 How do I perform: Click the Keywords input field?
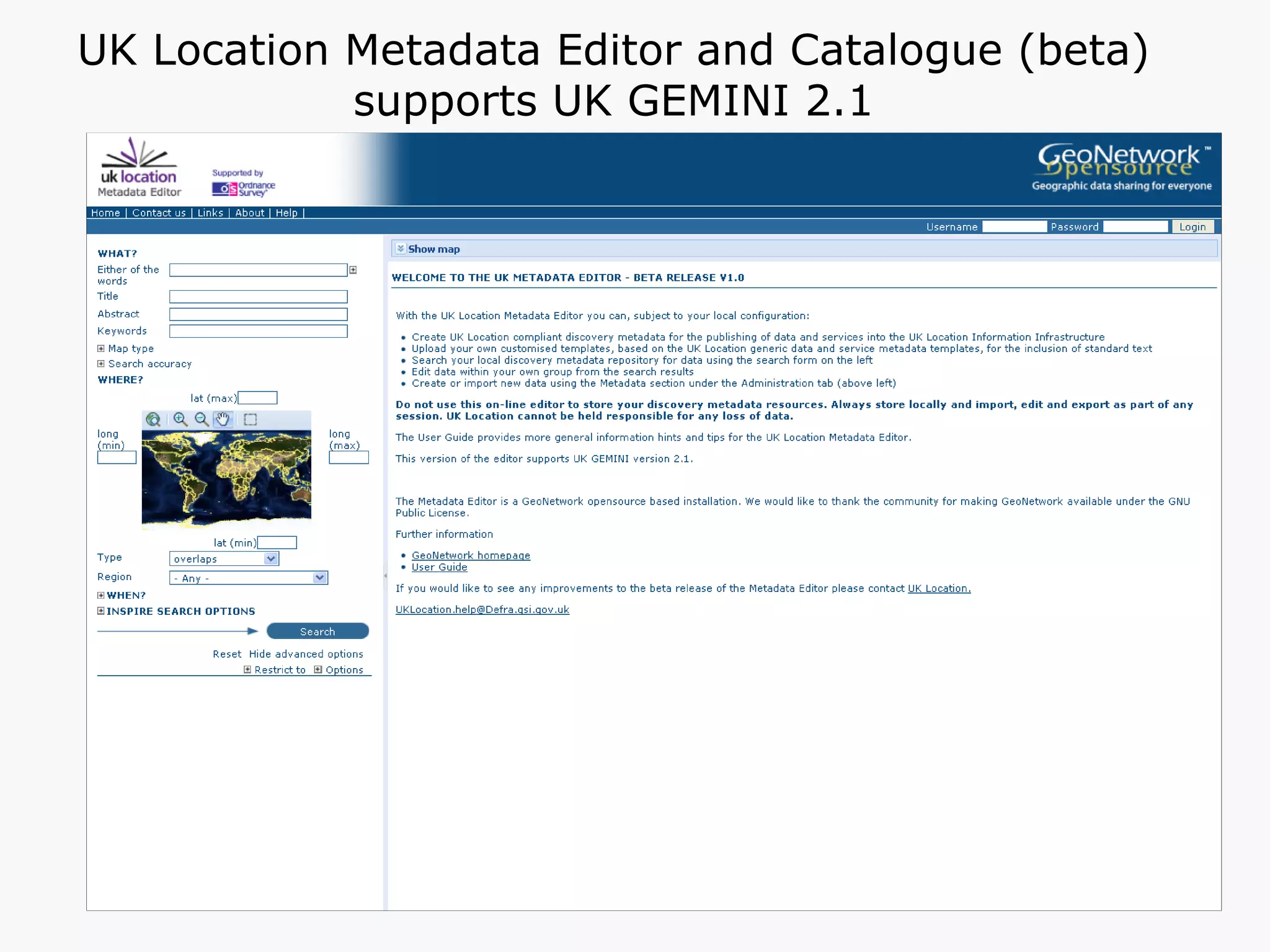pos(258,332)
